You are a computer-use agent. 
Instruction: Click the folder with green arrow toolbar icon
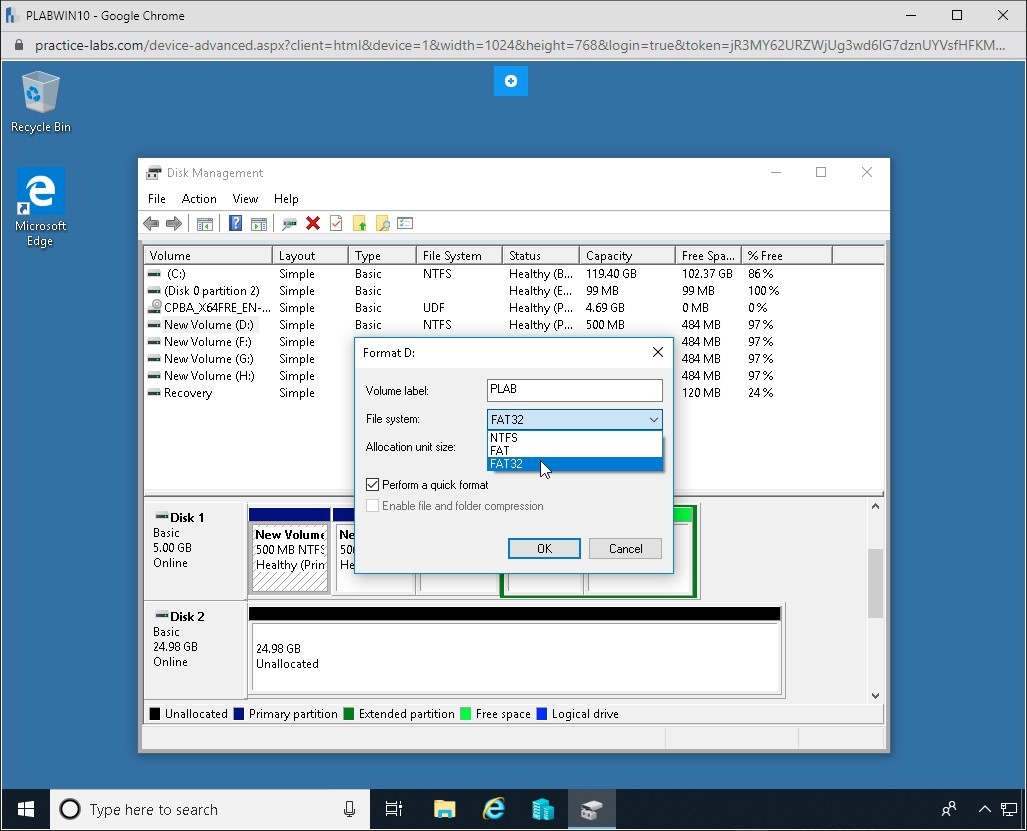click(360, 224)
